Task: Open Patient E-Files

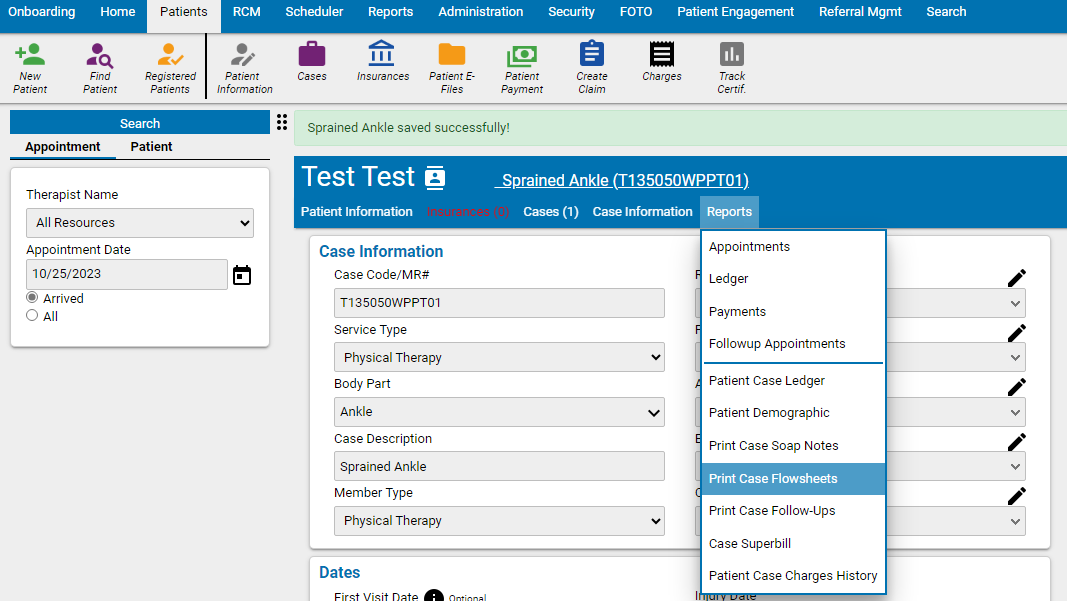Action: pyautogui.click(x=450, y=67)
